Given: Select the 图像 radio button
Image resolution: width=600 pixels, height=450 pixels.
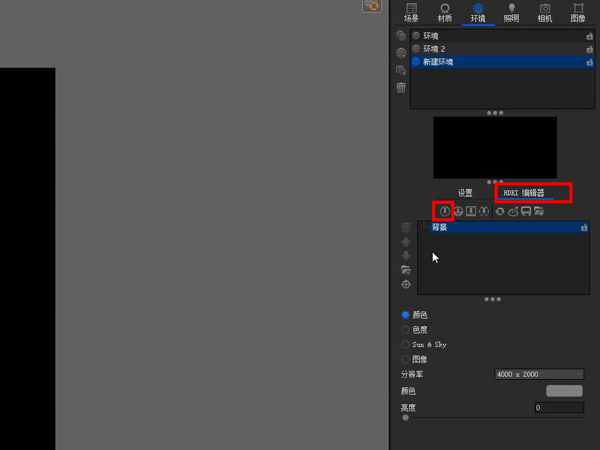Looking at the screenshot, I should 406,359.
